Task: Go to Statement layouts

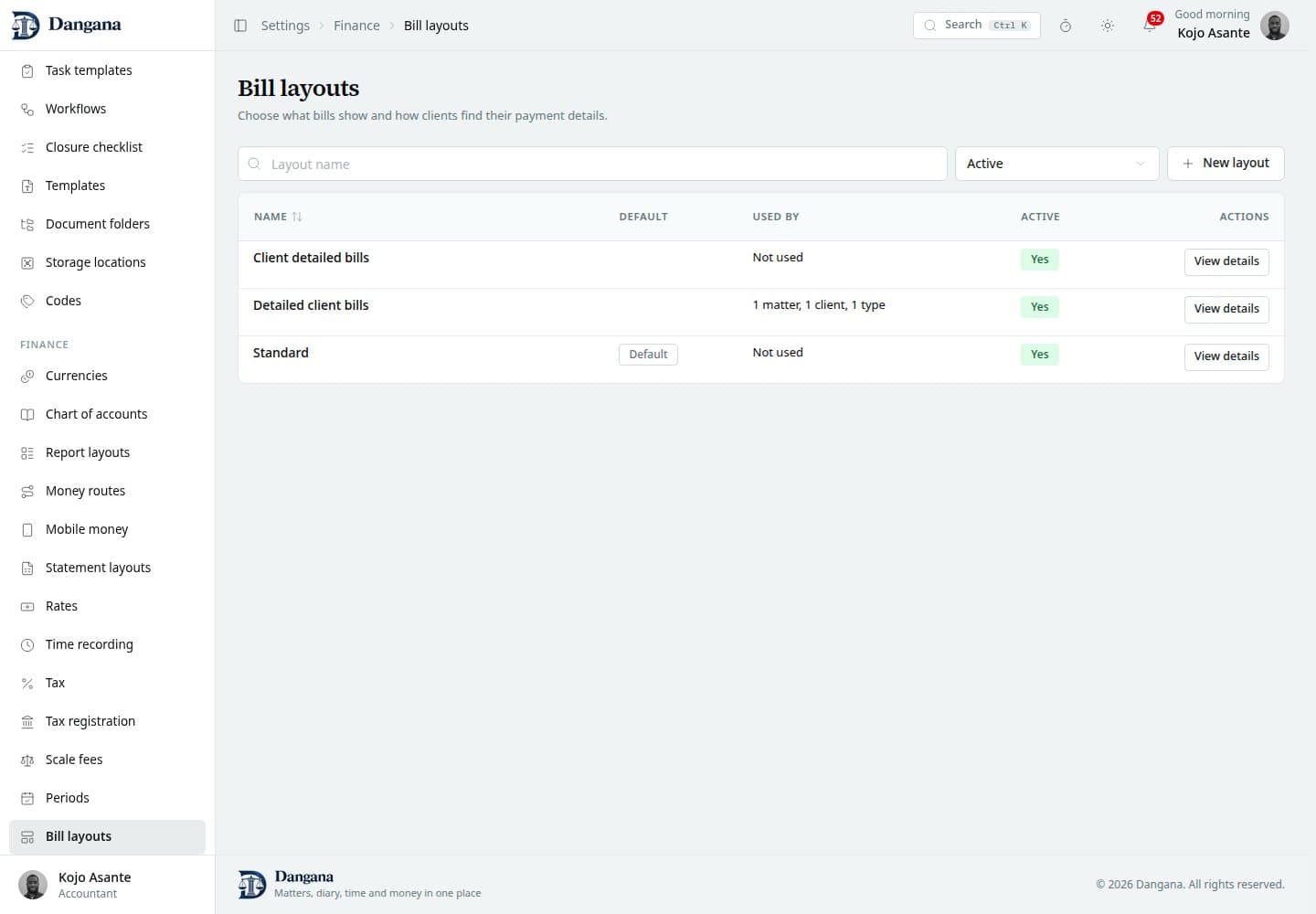Action: 107,568
